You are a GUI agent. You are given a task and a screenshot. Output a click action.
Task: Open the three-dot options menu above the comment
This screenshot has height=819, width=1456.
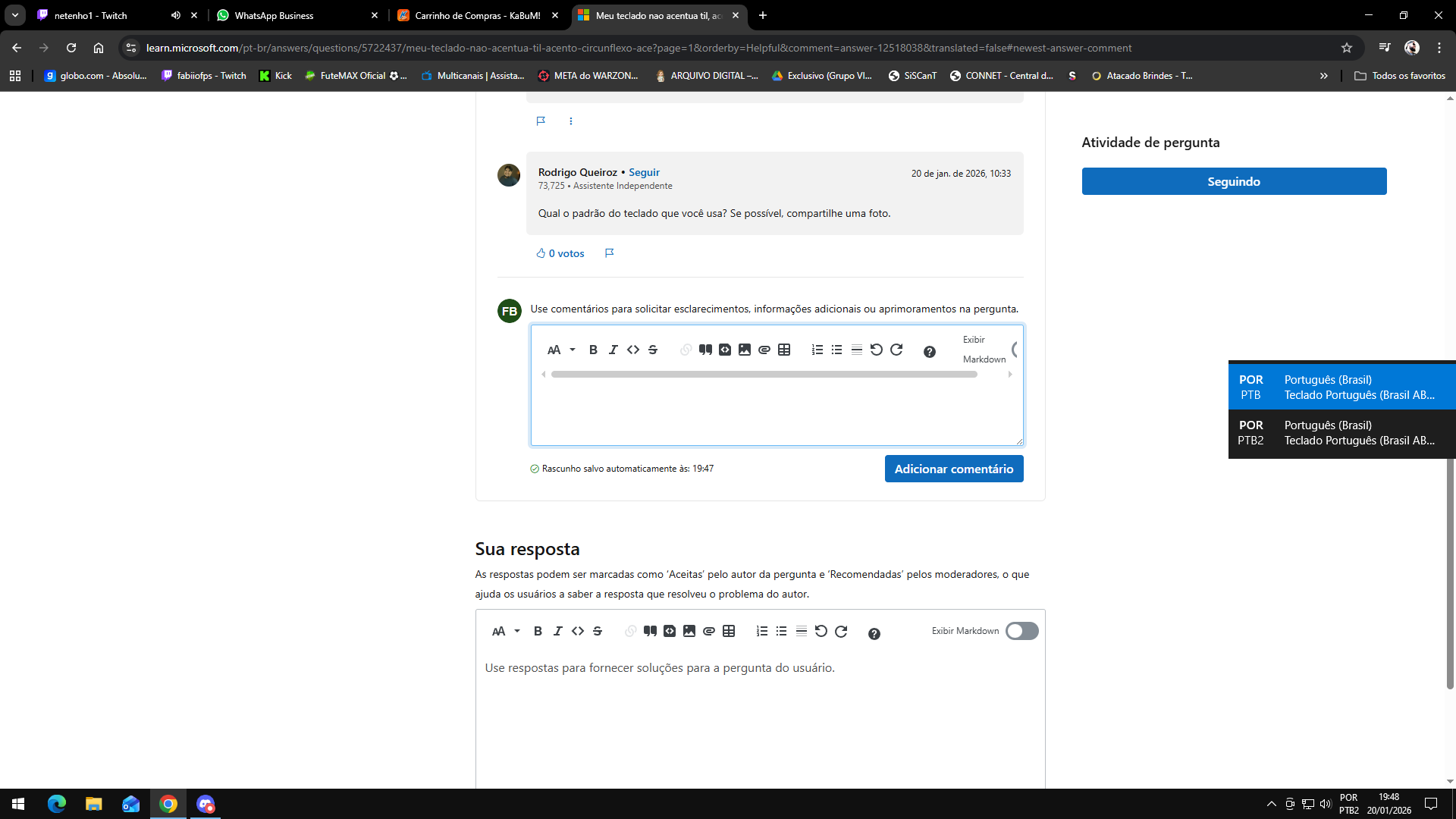[571, 121]
